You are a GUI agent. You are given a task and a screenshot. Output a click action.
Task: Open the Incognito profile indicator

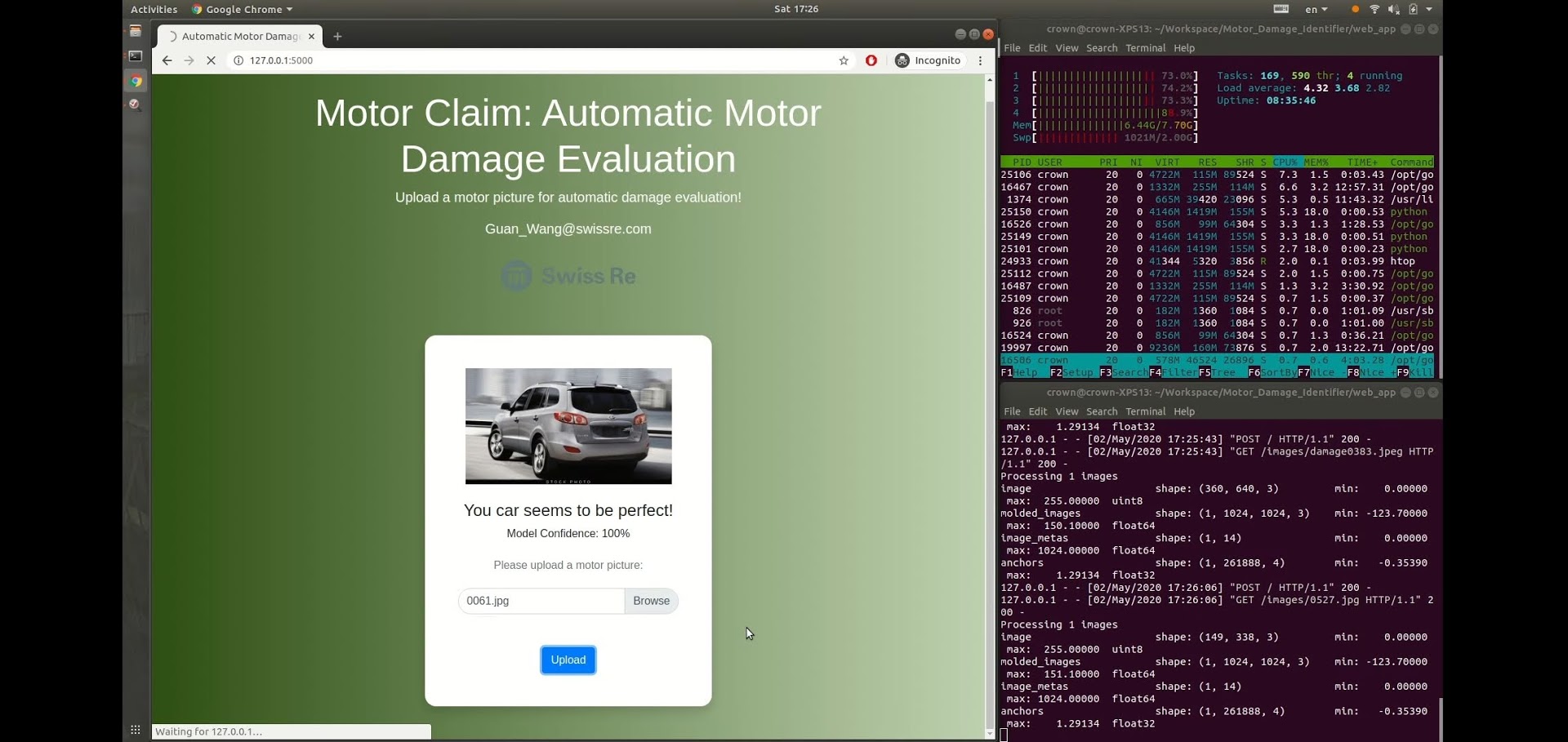click(x=929, y=60)
